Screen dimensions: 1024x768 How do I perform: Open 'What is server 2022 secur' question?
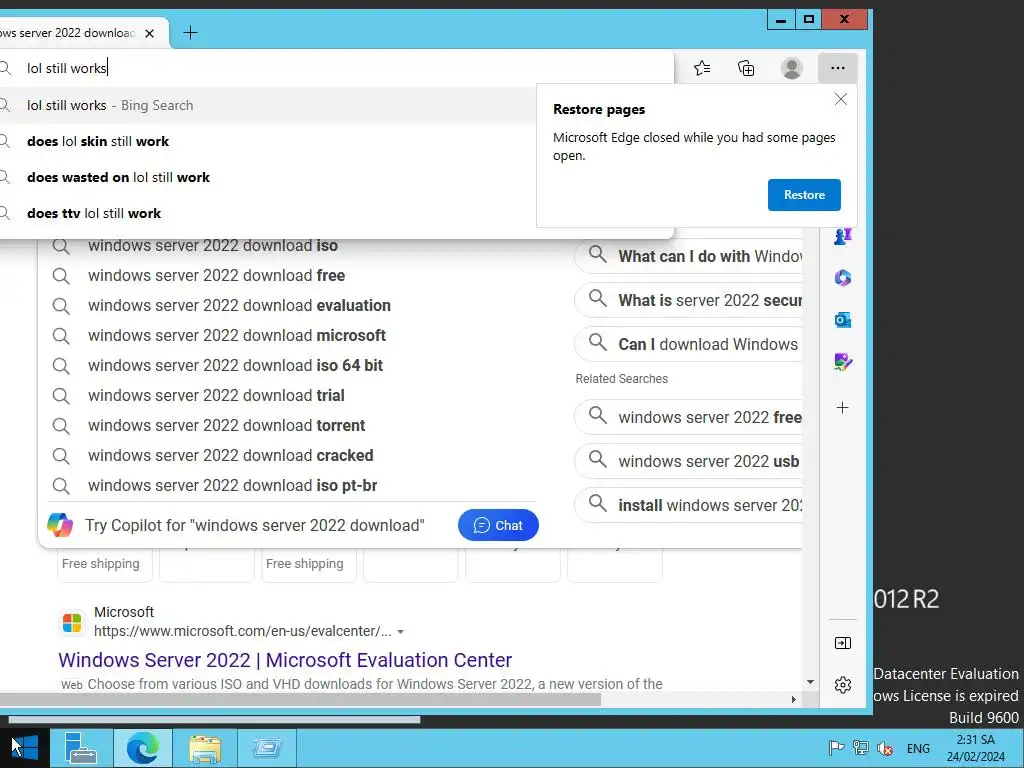[689, 300]
